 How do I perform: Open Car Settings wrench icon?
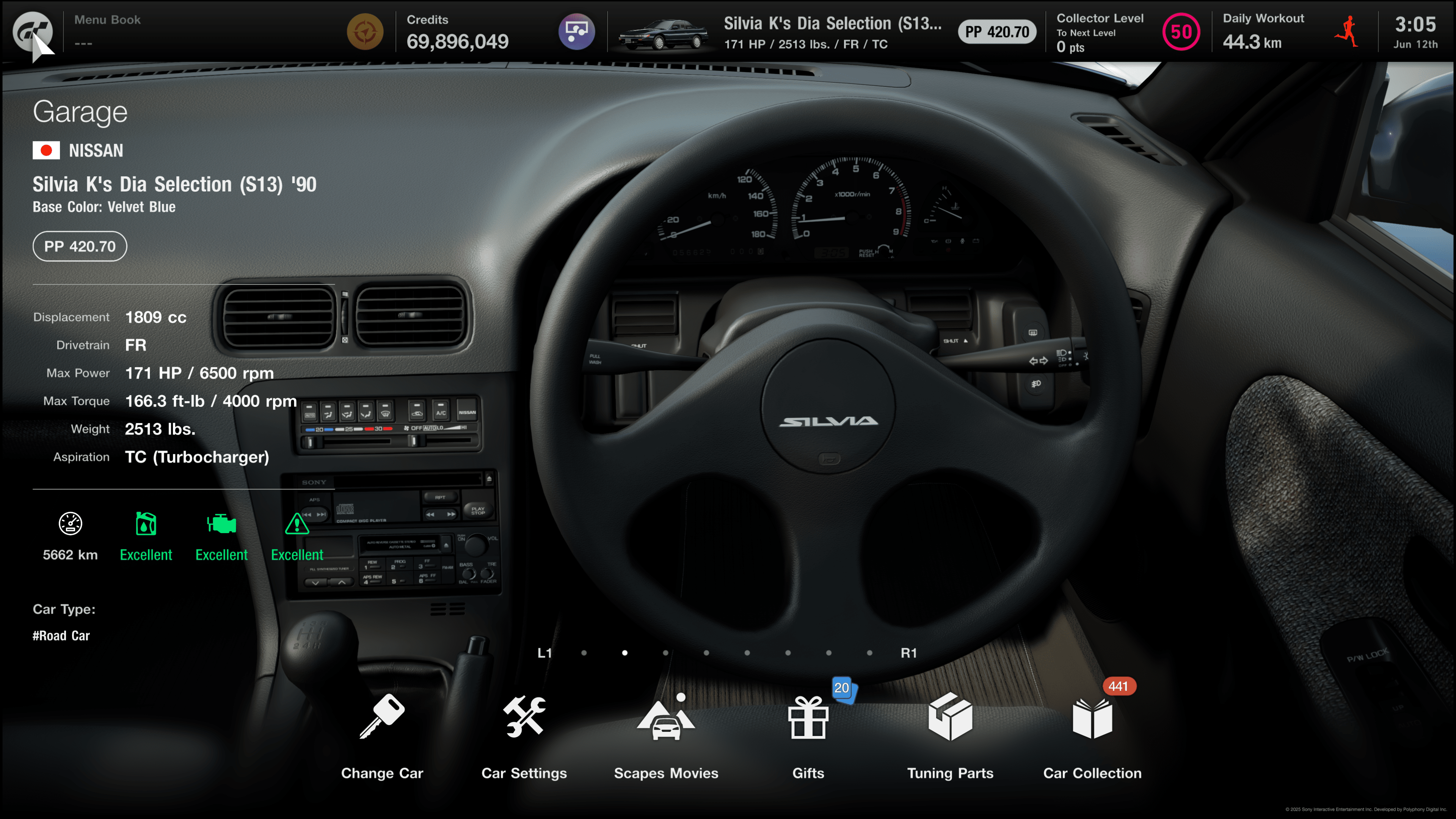(x=524, y=716)
